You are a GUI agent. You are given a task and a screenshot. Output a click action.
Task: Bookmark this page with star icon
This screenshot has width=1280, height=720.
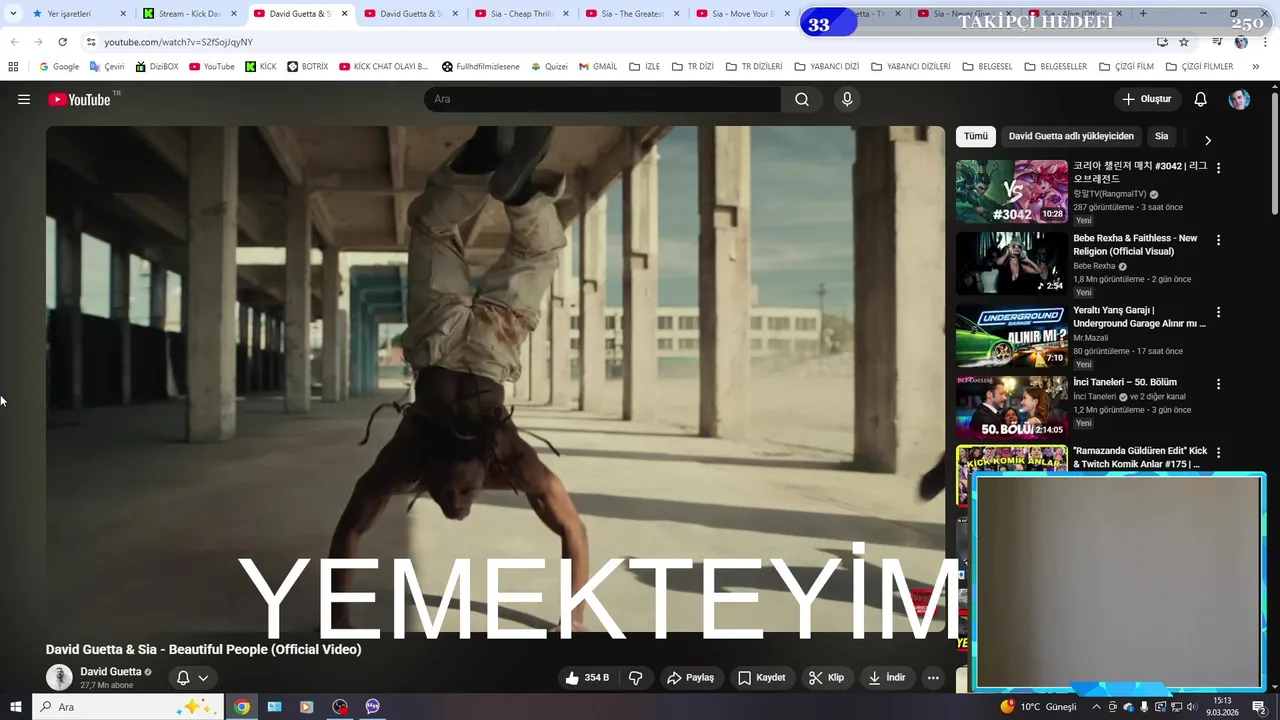(x=1184, y=42)
